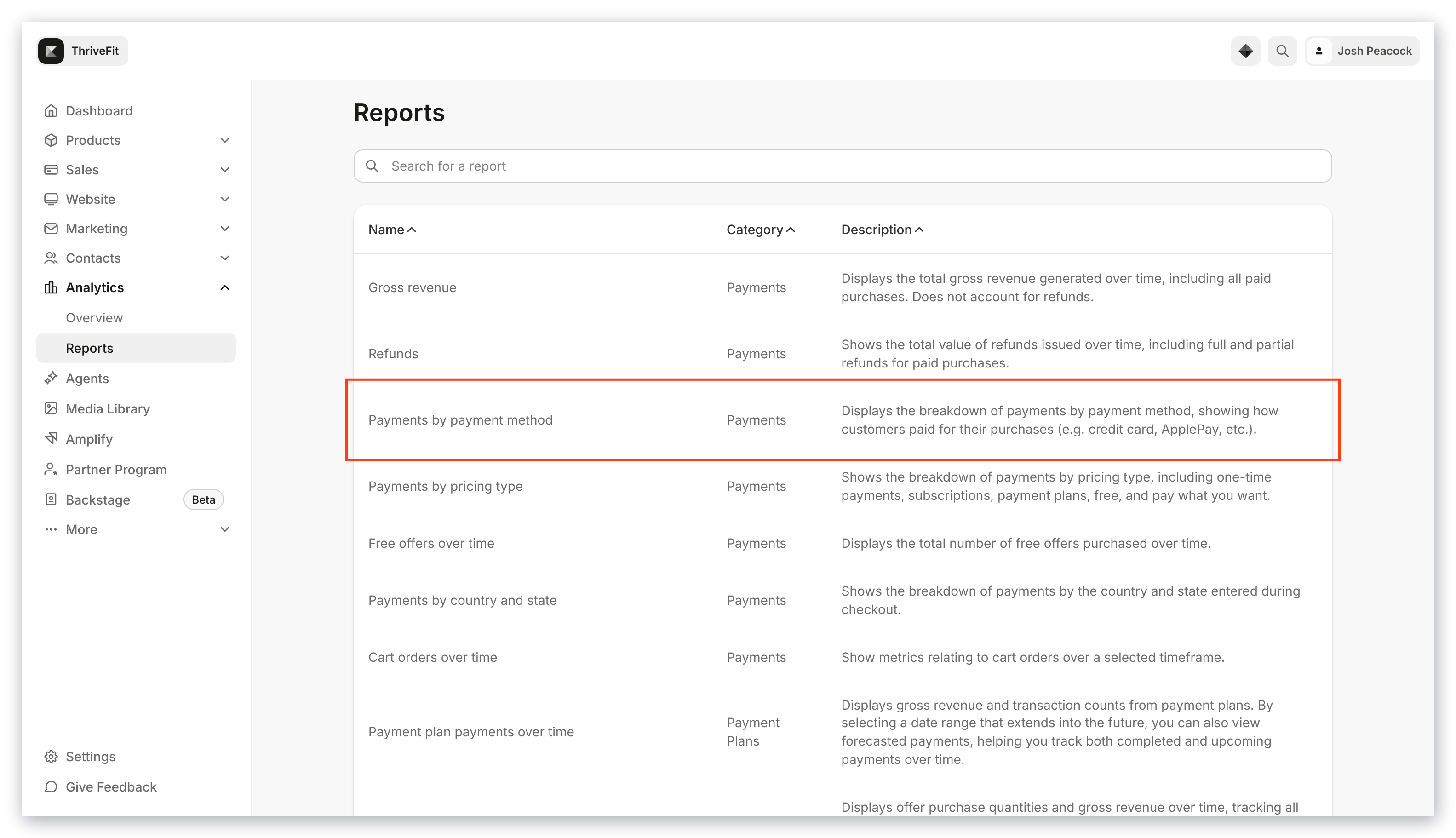Click the Amplify megaphone icon
The width and height of the screenshot is (1456, 838).
tap(51, 439)
